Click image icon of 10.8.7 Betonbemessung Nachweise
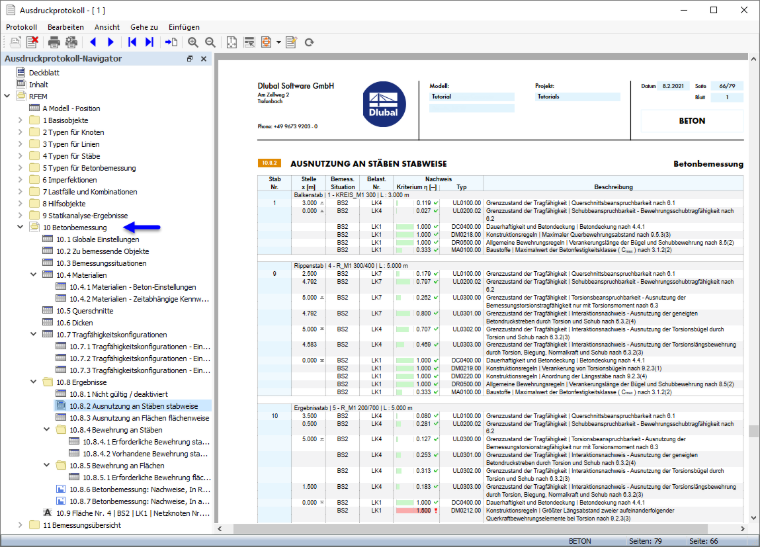 tap(61, 501)
